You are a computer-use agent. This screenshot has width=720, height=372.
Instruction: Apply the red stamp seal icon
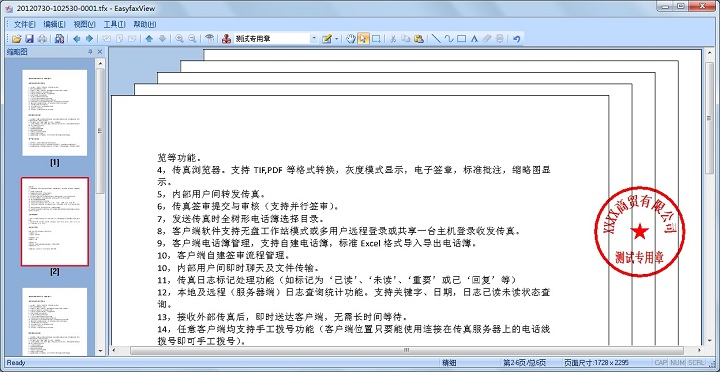(x=226, y=39)
